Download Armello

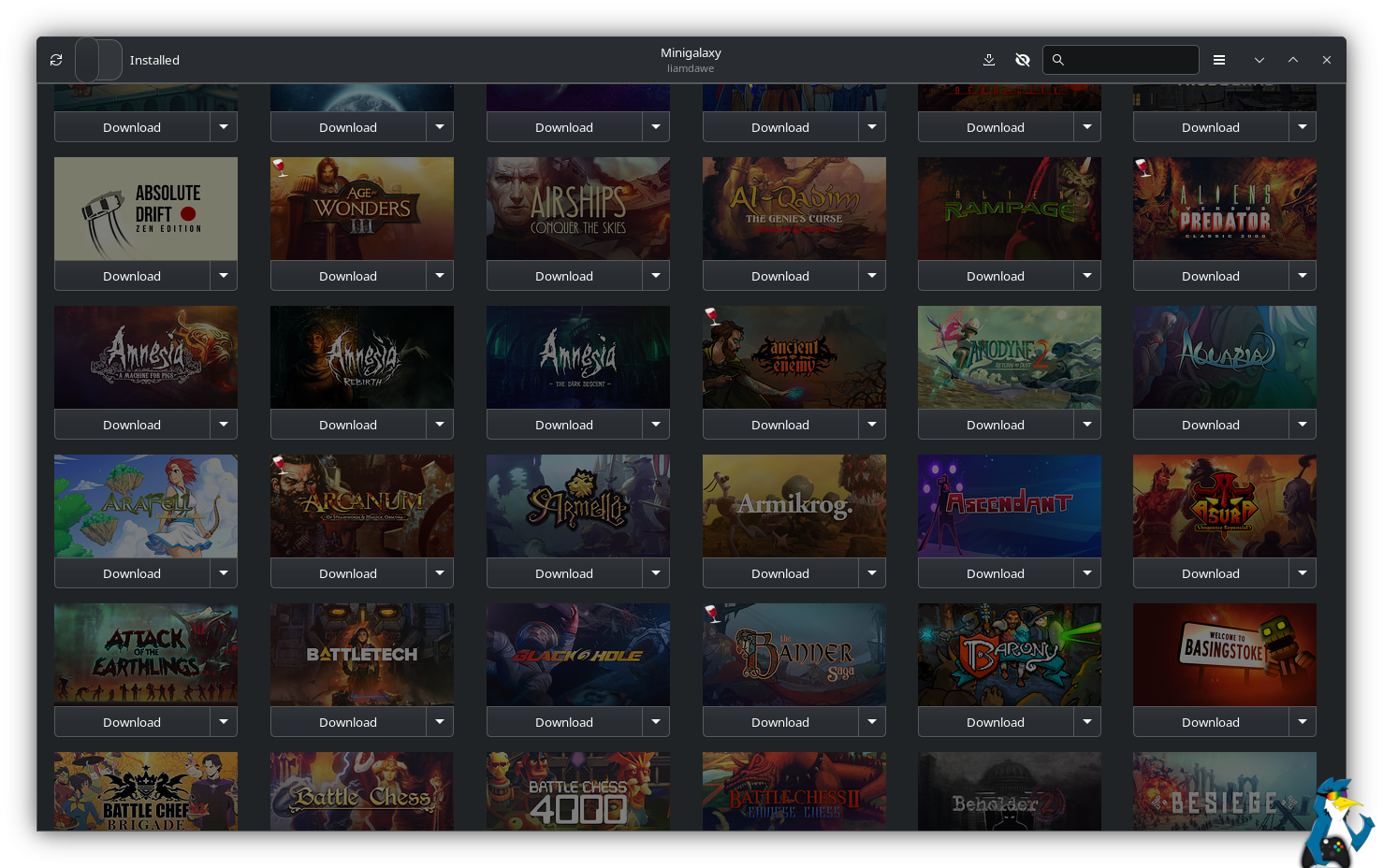pyautogui.click(x=564, y=573)
